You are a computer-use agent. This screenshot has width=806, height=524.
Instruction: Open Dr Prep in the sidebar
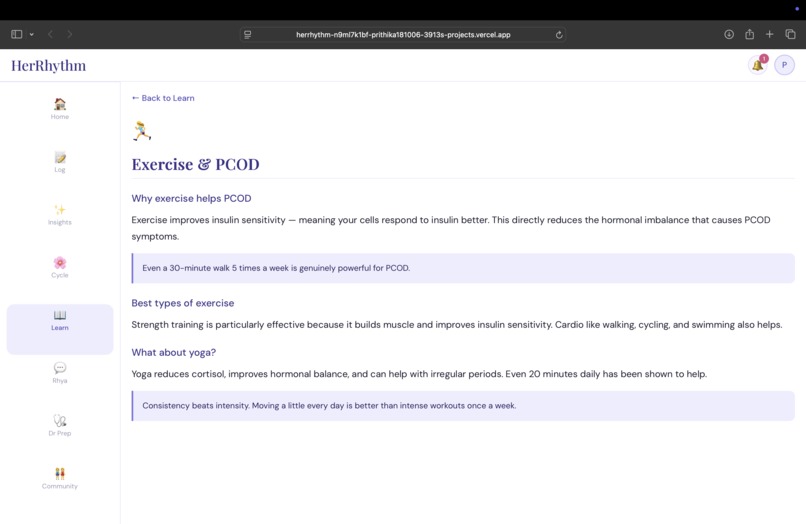coord(60,425)
